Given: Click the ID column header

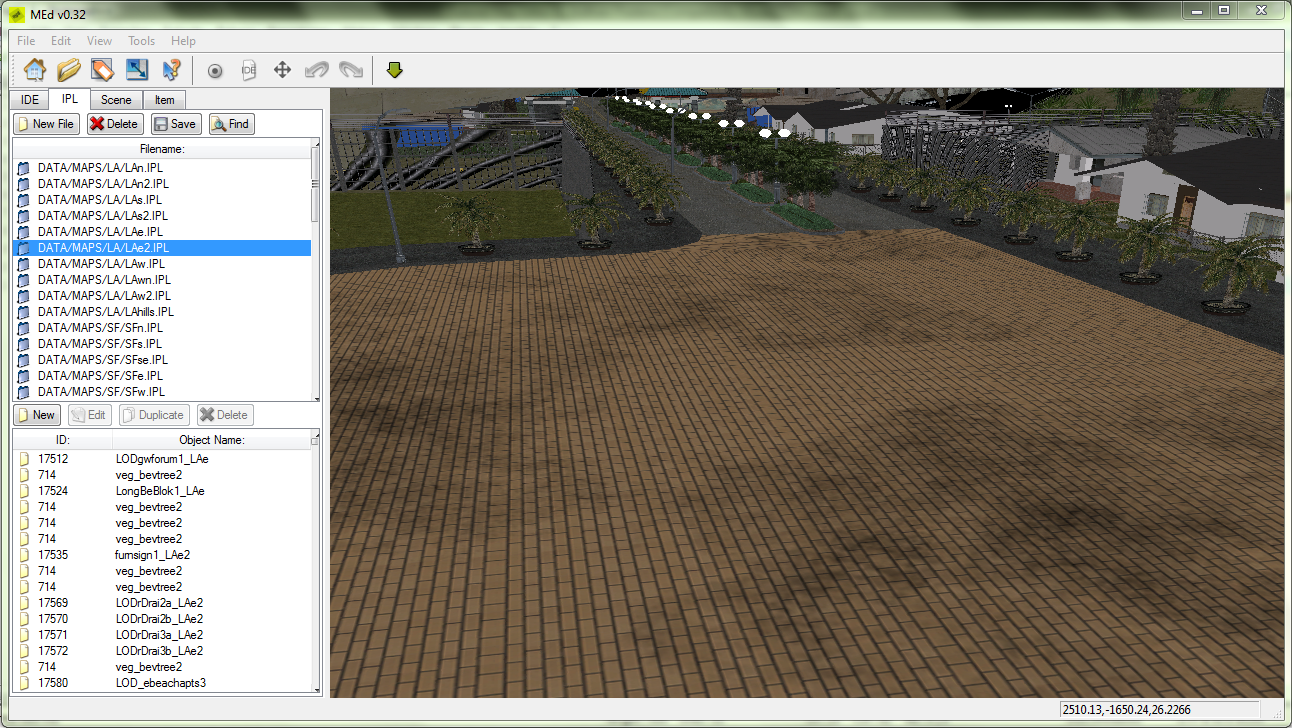Looking at the screenshot, I should coord(62,440).
